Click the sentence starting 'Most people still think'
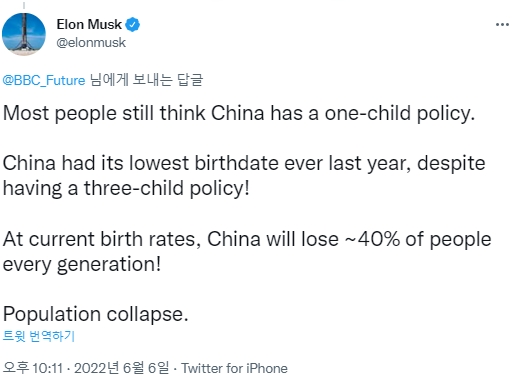518x380 pixels. [x=239, y=113]
